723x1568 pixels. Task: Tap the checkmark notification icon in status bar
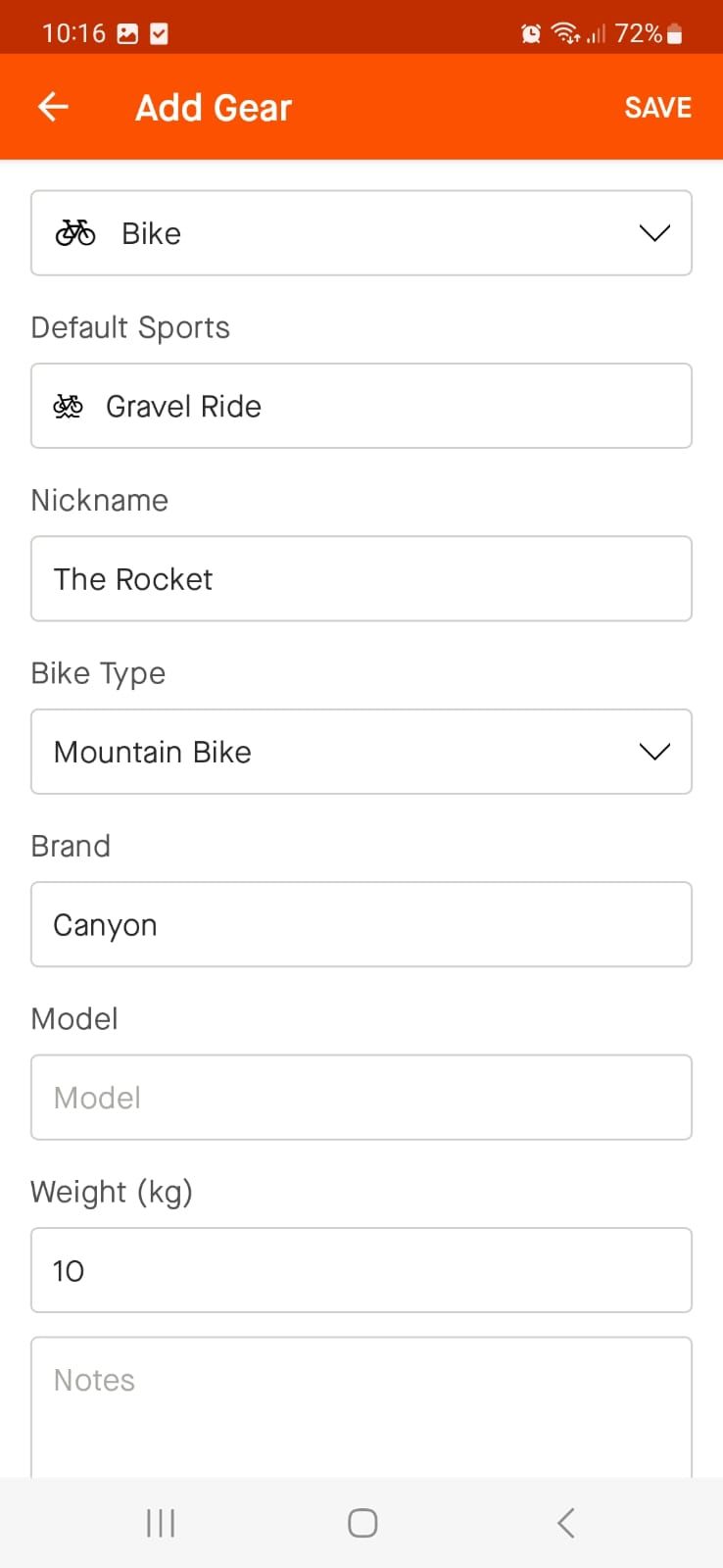(159, 34)
